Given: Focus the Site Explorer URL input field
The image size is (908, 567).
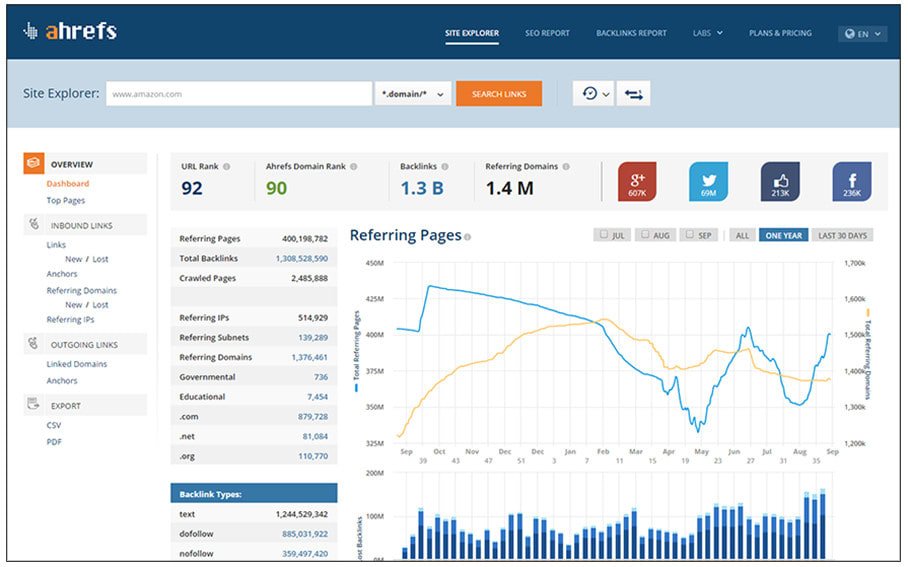Looking at the screenshot, I should click(239, 94).
